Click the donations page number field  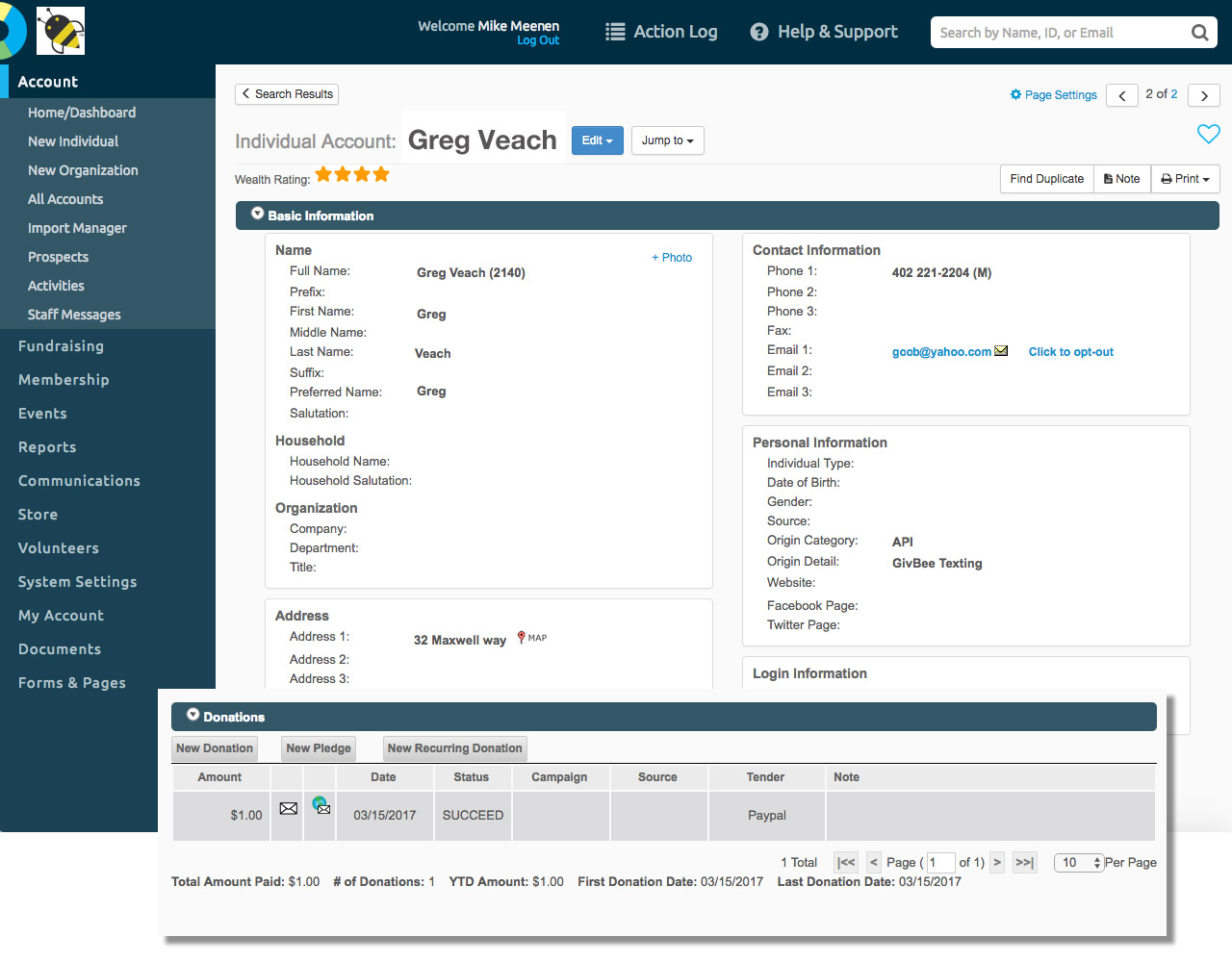click(x=940, y=863)
